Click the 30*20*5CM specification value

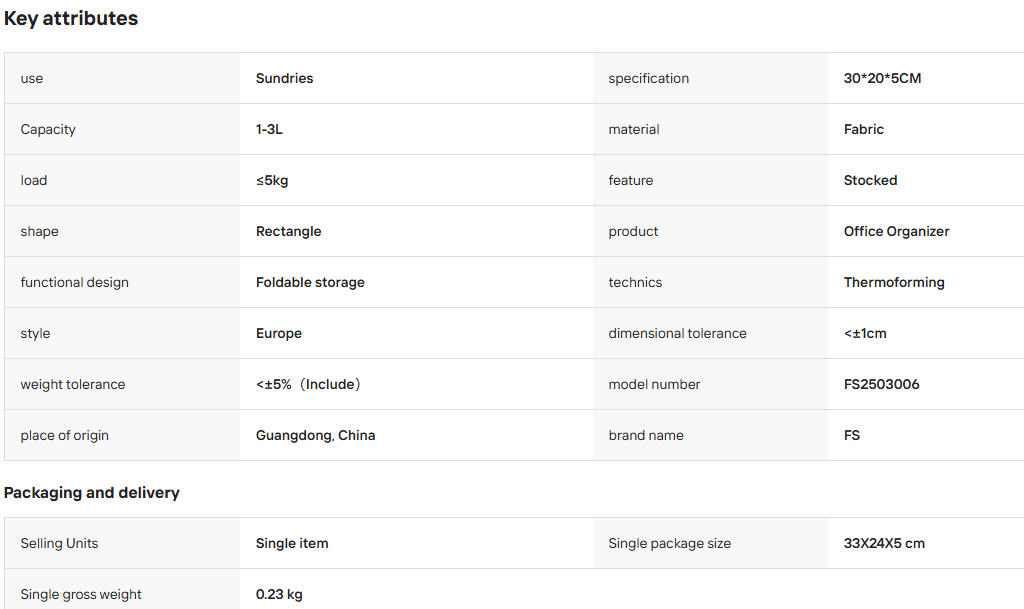click(882, 78)
